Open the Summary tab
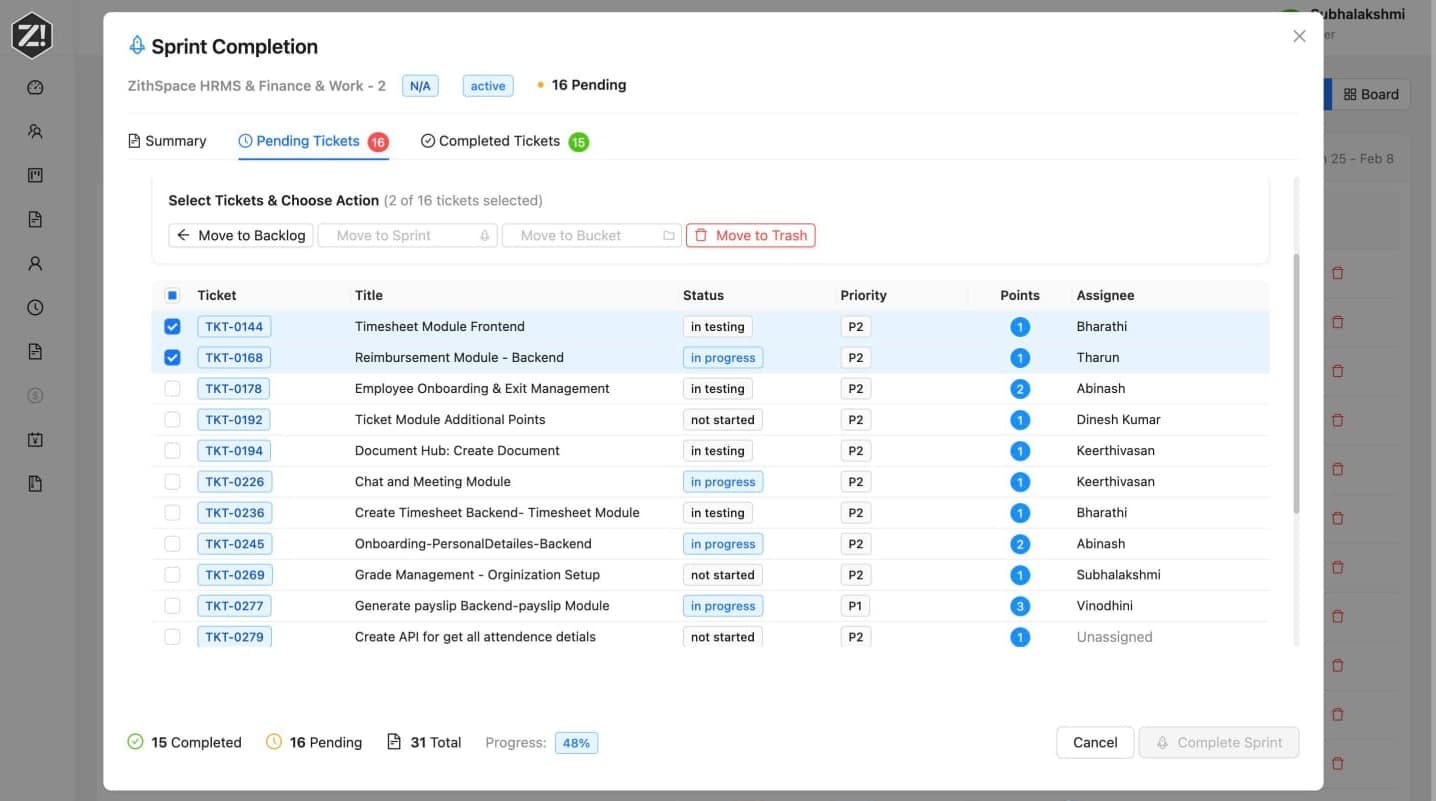The image size is (1436, 801). [x=167, y=141]
